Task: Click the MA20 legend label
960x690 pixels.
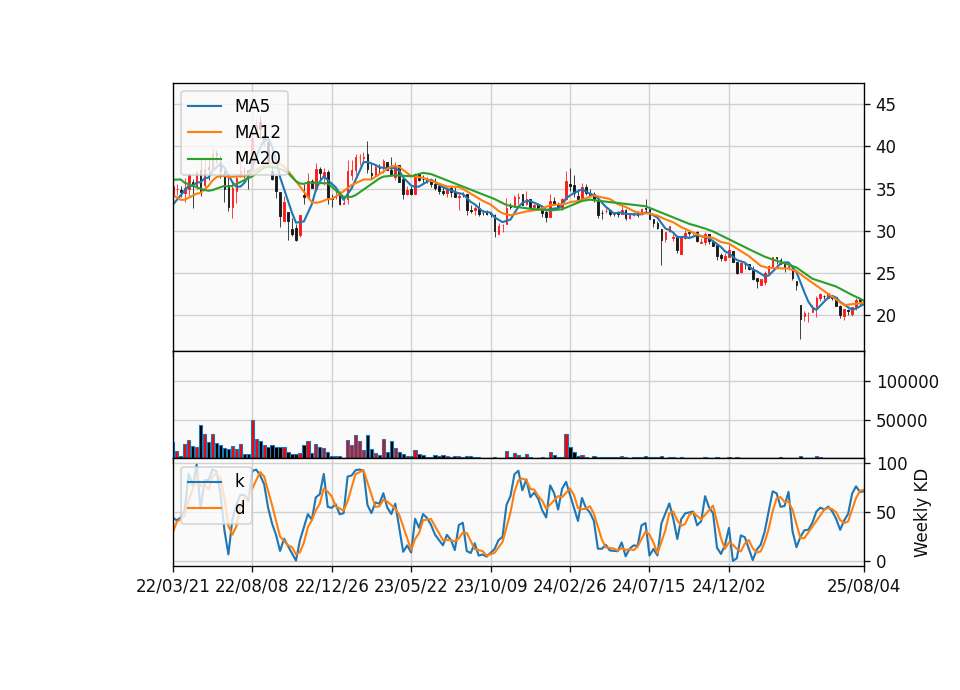Action: coord(257,158)
